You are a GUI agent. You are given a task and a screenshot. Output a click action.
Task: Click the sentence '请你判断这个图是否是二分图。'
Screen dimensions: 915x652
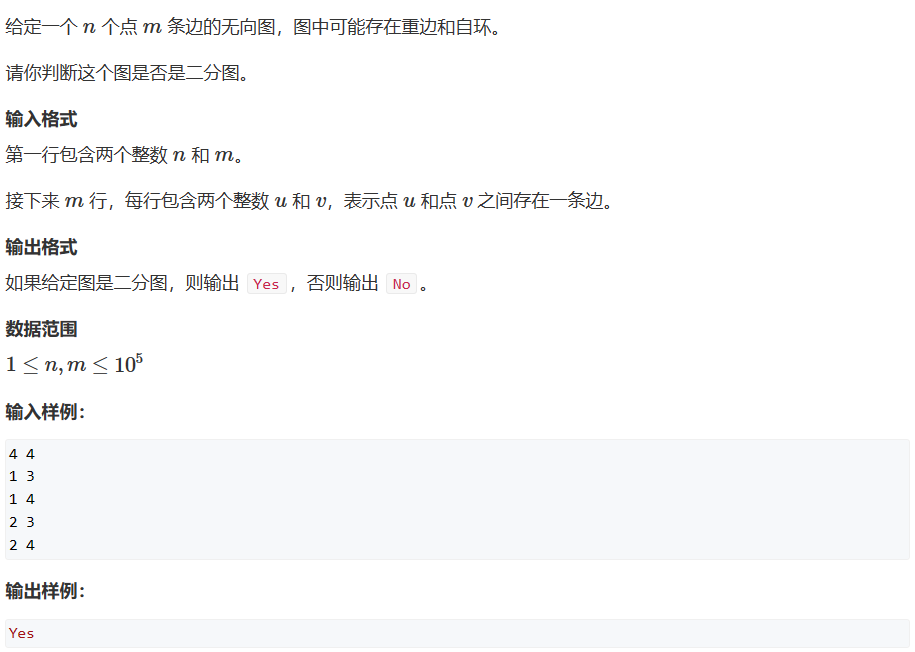click(x=127, y=73)
